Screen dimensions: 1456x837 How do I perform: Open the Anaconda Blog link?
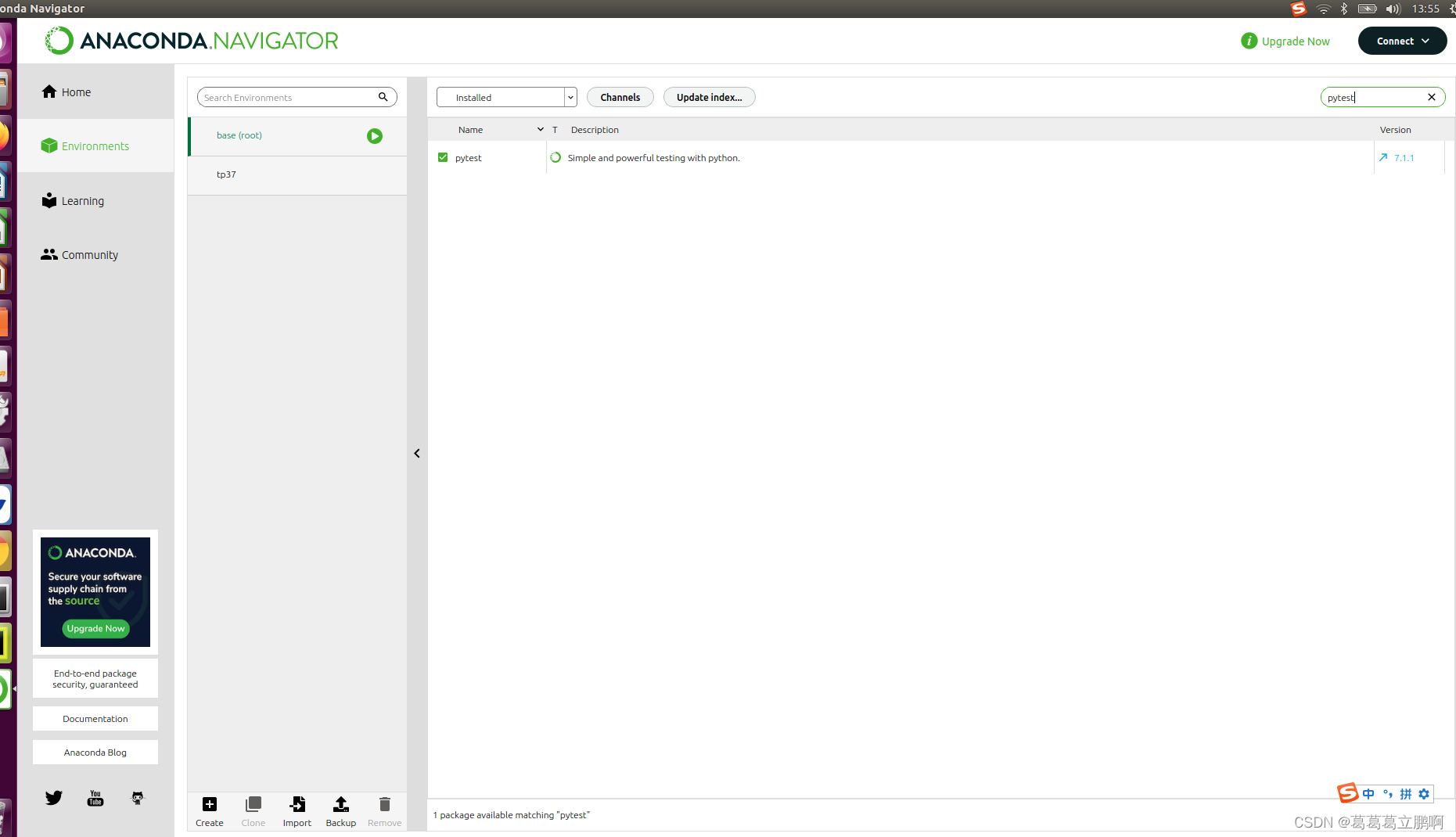95,753
